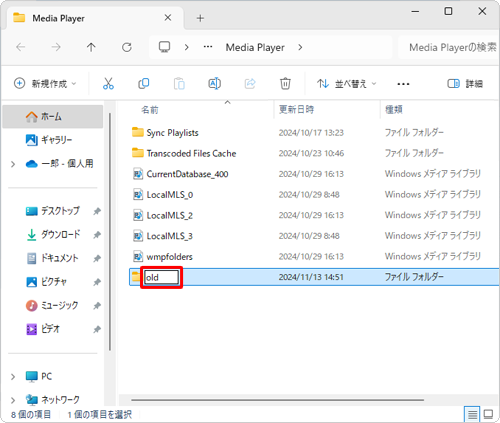Refresh the current folder view
500x423 pixels.
tap(127, 47)
